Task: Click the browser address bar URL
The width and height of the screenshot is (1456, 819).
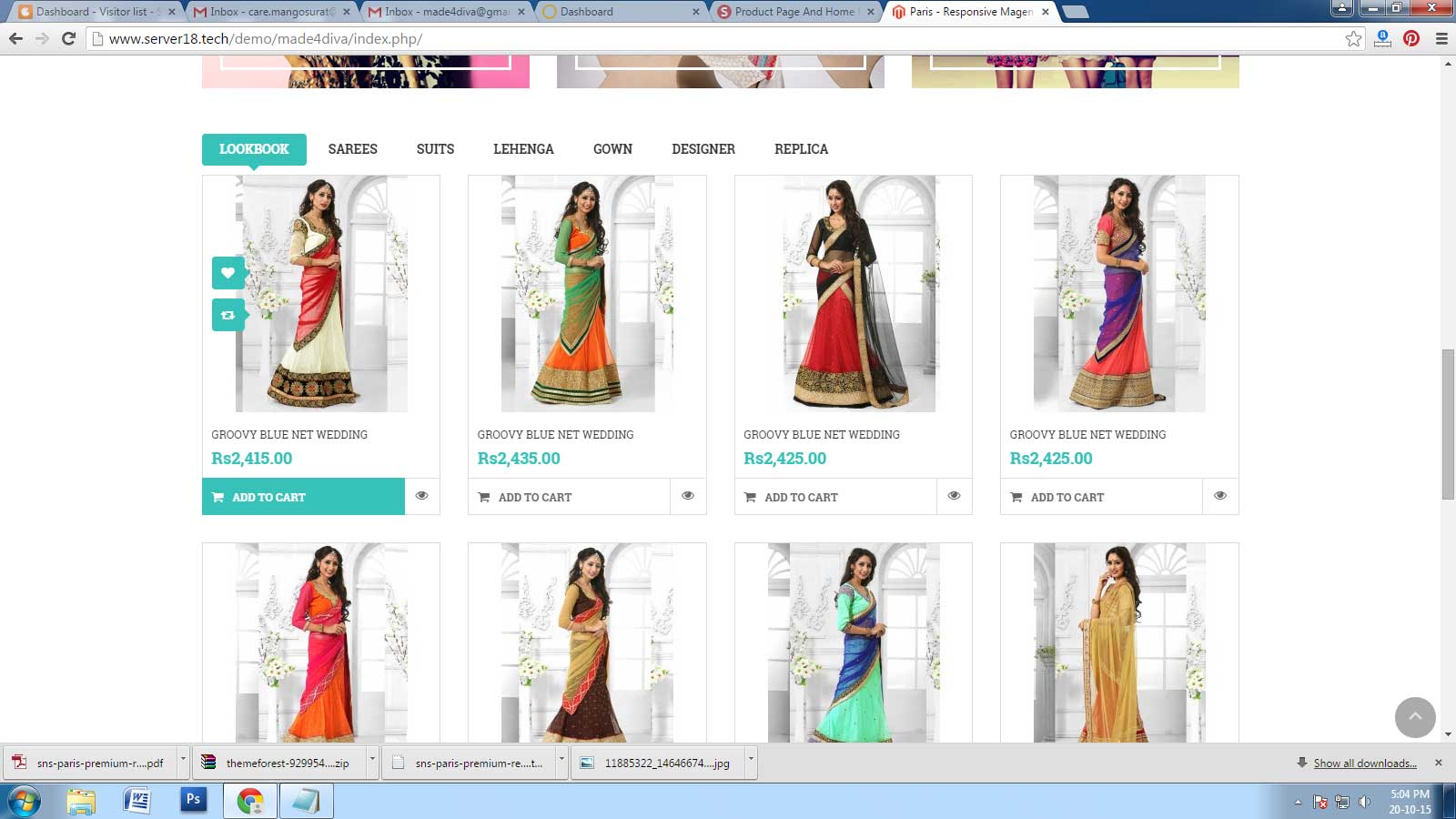Action: (x=266, y=39)
